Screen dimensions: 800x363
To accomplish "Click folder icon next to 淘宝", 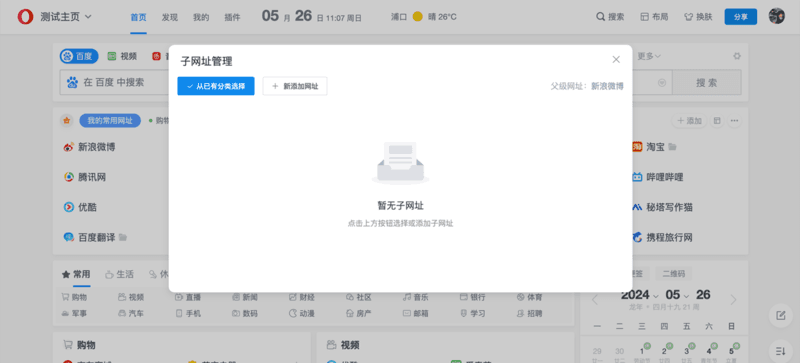I will (x=672, y=147).
